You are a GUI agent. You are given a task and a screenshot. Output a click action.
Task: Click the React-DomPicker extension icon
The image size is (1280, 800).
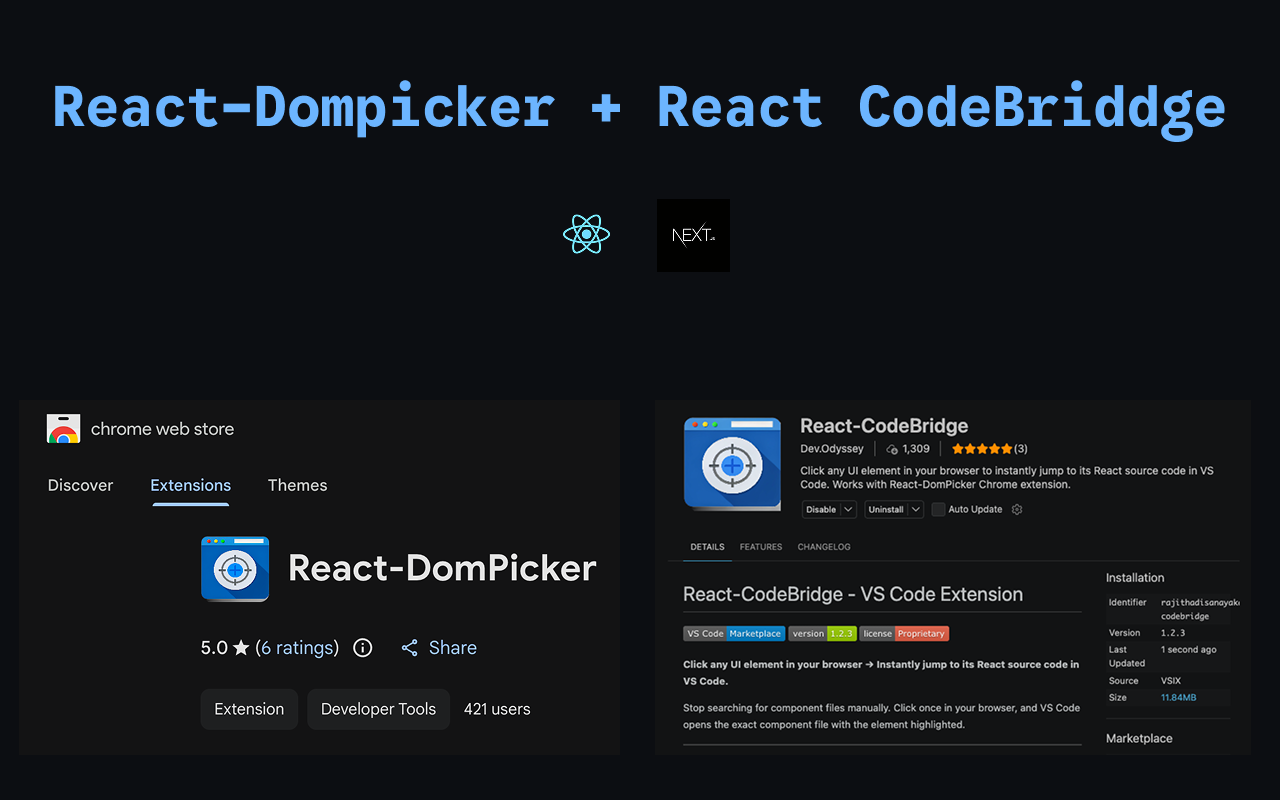[x=235, y=569]
